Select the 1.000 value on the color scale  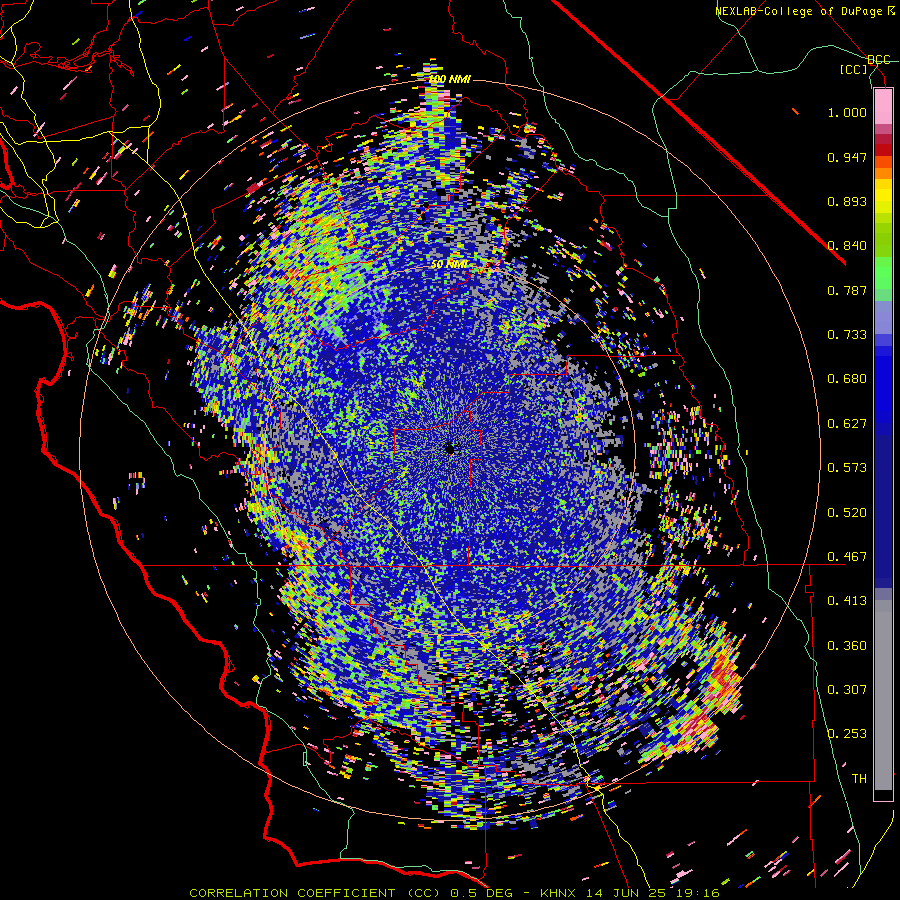(847, 112)
